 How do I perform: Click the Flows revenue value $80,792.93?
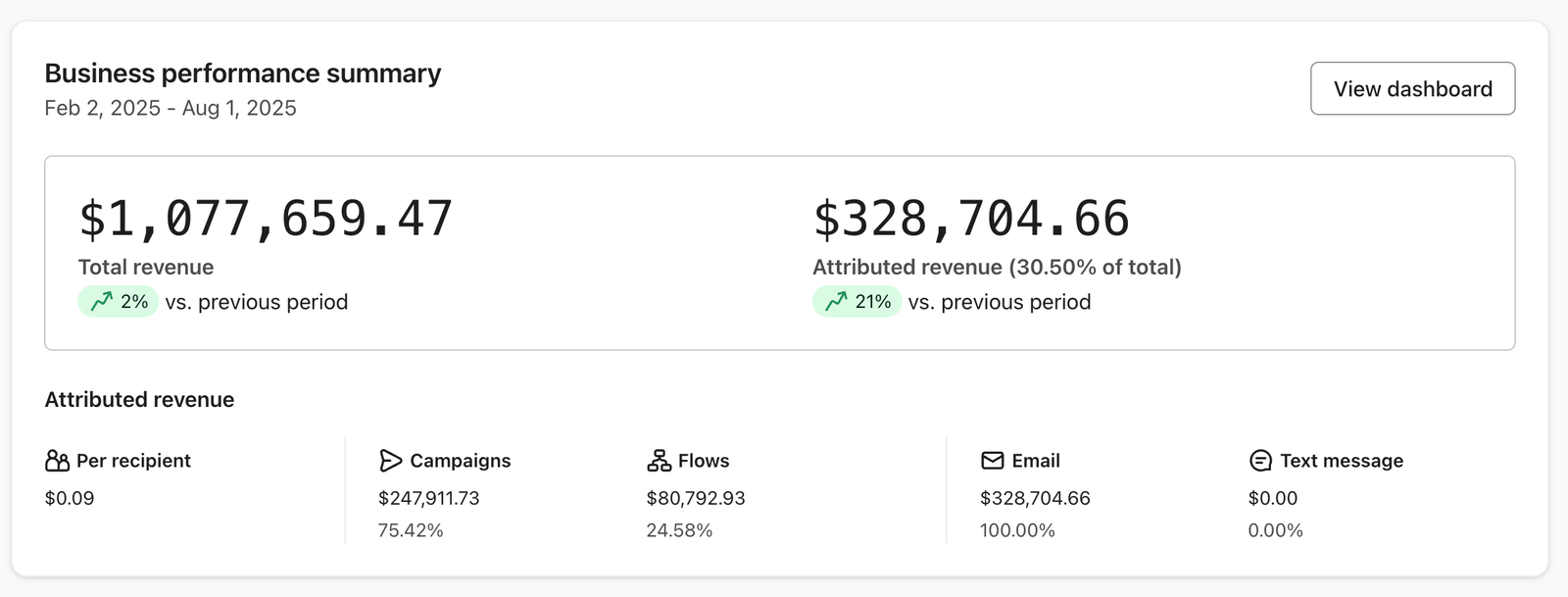(696, 498)
